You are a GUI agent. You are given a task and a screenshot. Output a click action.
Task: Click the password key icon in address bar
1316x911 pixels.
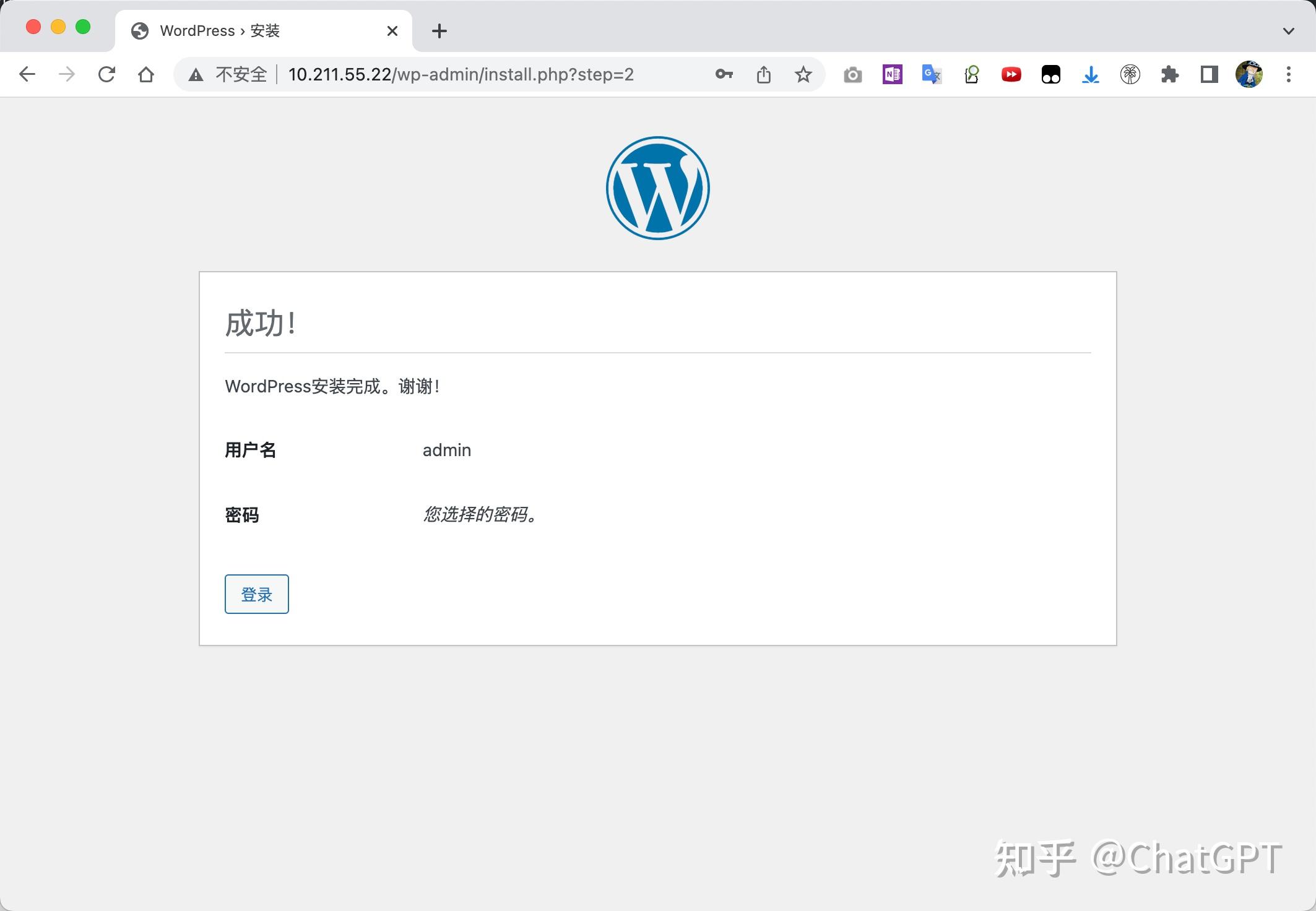point(724,74)
